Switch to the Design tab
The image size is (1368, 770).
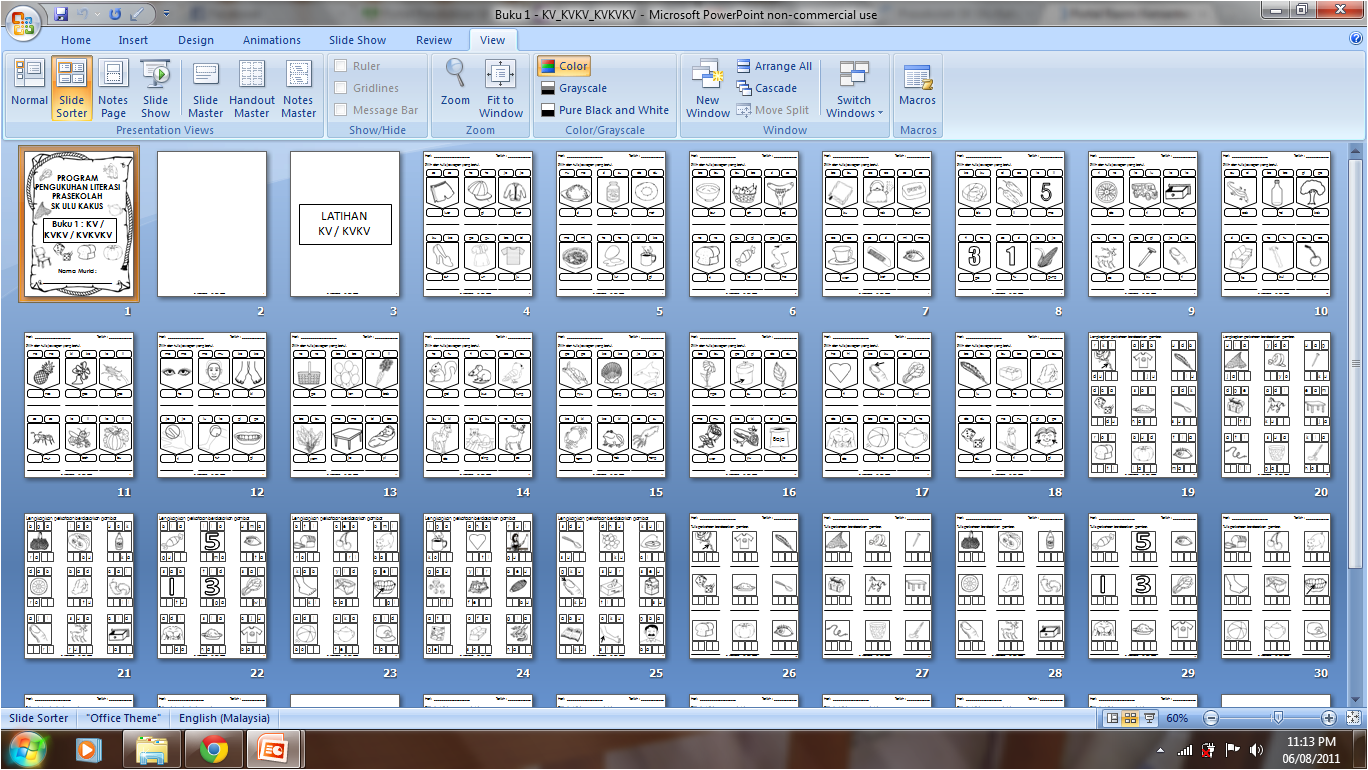pyautogui.click(x=196, y=40)
